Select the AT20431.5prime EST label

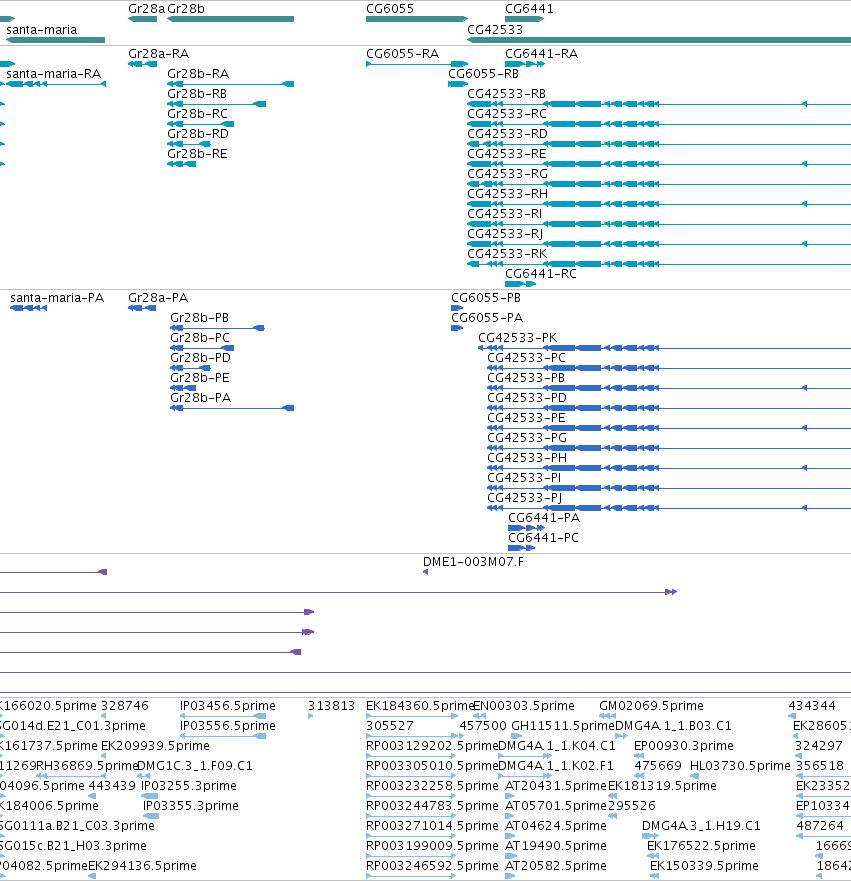click(556, 785)
